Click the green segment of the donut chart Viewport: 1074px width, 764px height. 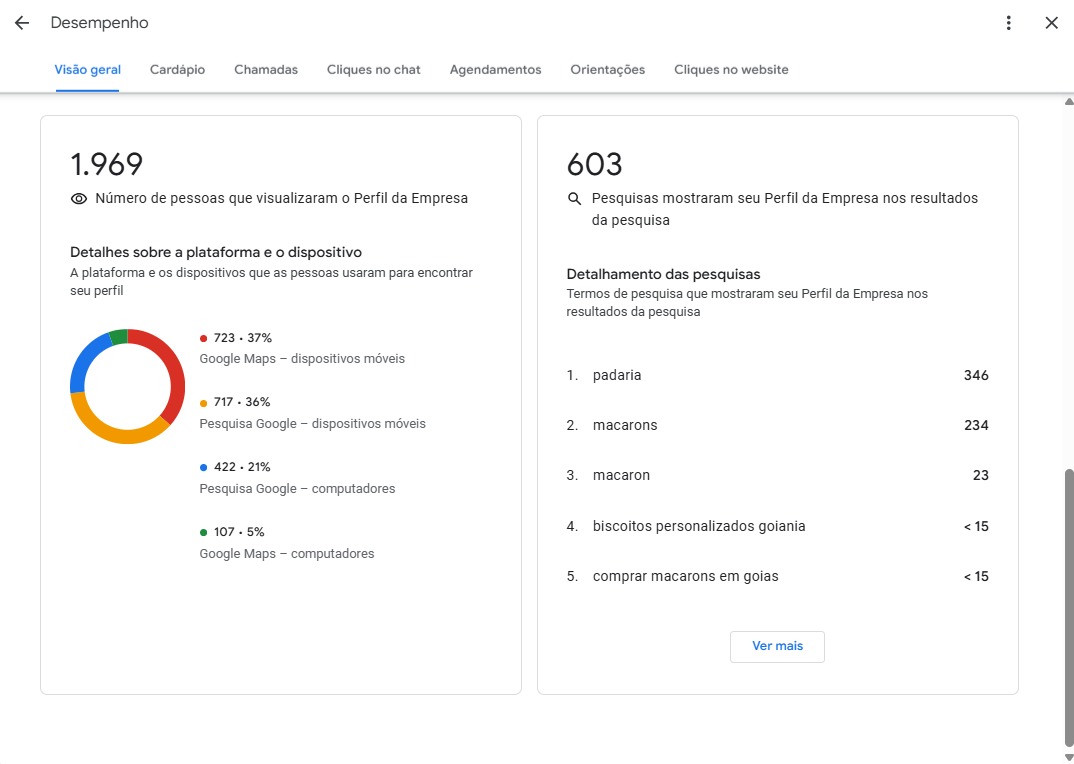click(118, 337)
